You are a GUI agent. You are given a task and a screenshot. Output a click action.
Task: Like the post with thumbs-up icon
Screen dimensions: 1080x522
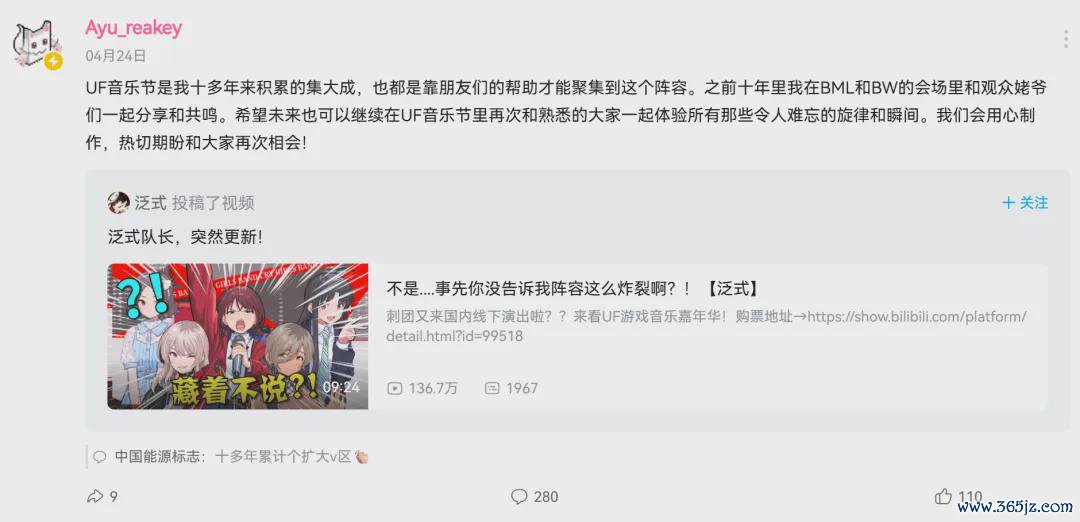(x=944, y=496)
